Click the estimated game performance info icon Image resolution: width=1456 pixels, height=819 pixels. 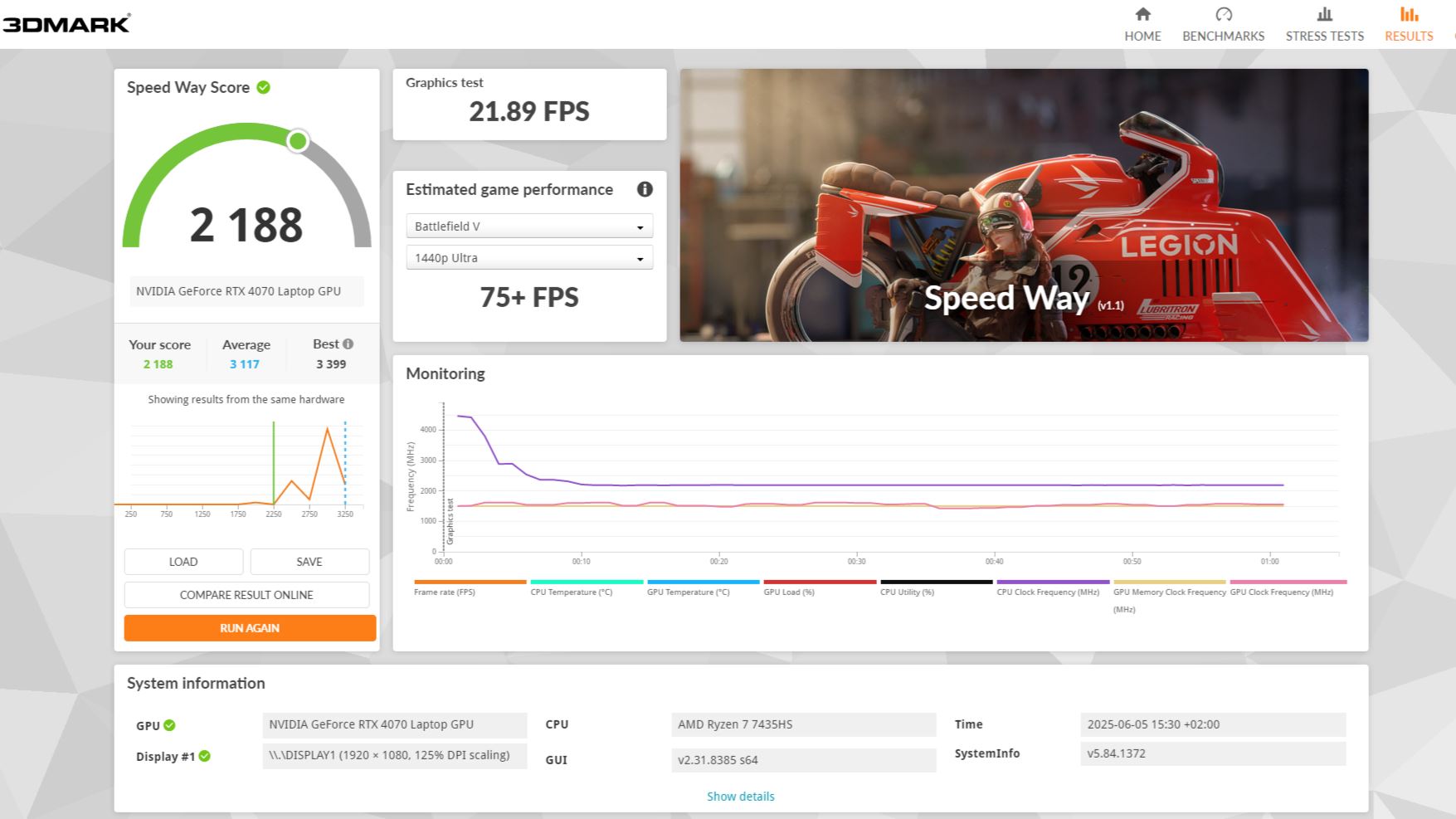click(645, 189)
